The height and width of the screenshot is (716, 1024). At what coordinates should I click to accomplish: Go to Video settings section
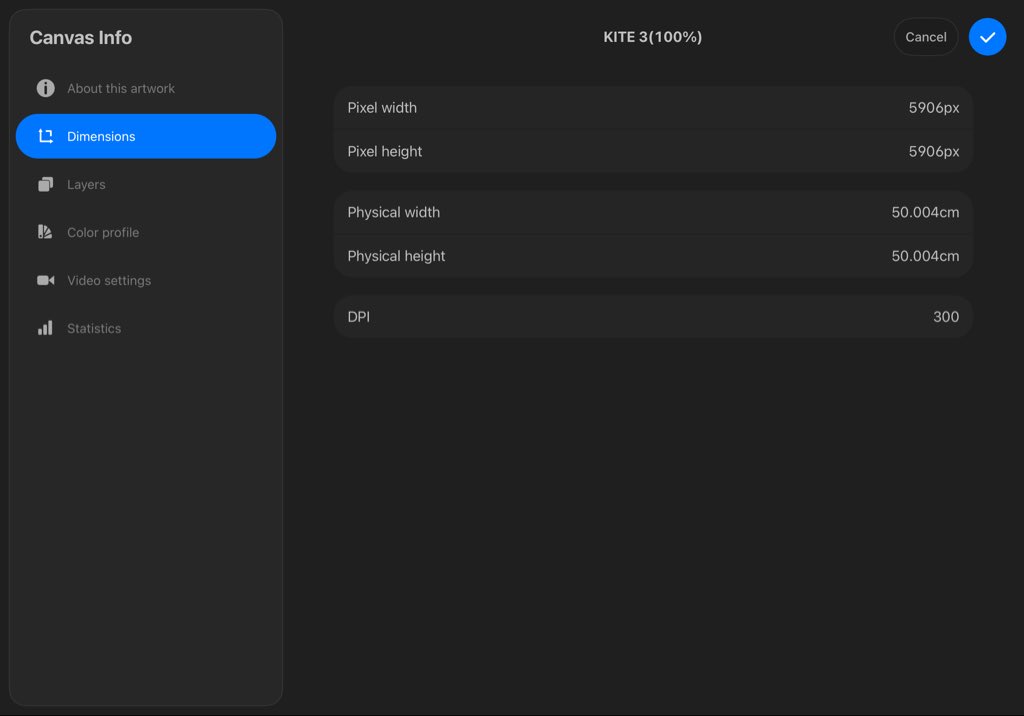(x=146, y=280)
